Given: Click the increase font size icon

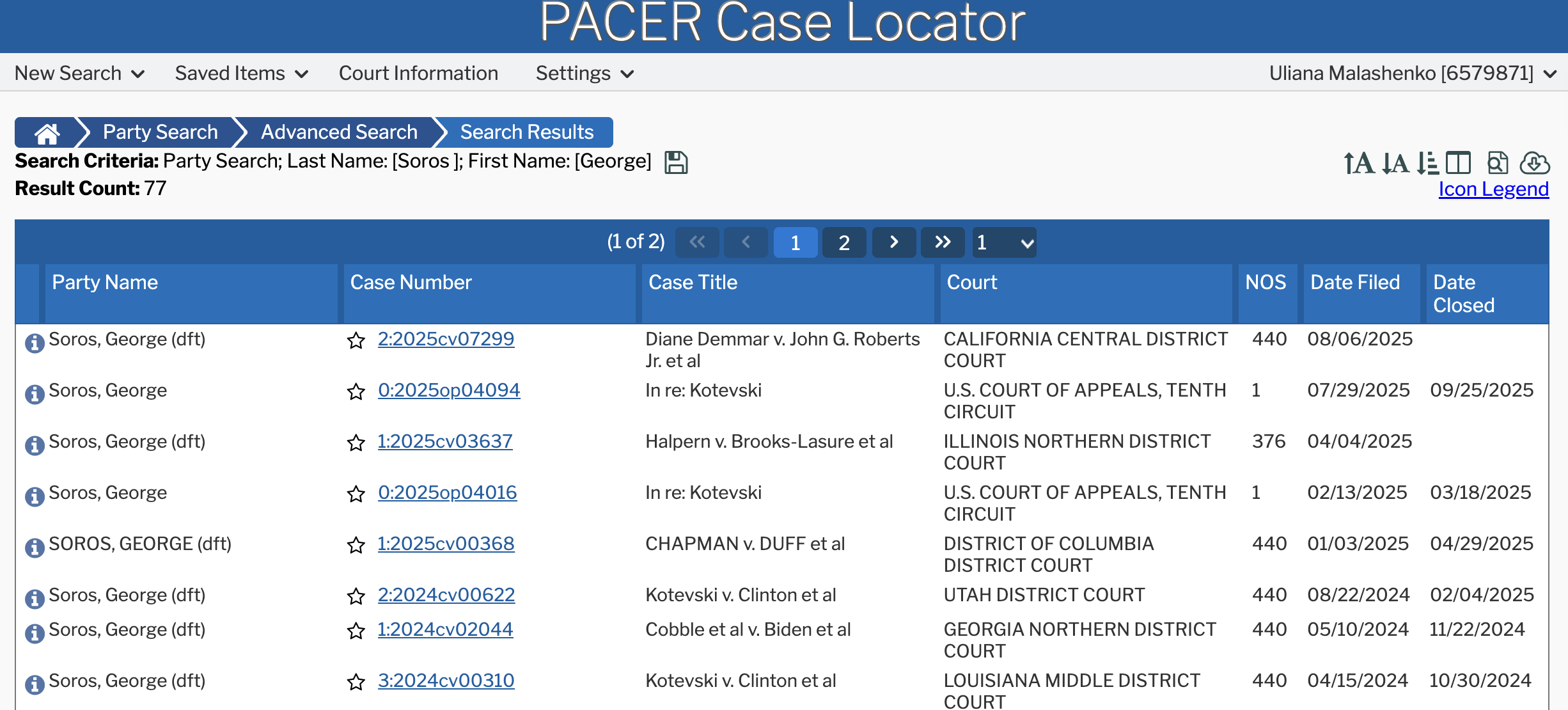Looking at the screenshot, I should pyautogui.click(x=1358, y=163).
